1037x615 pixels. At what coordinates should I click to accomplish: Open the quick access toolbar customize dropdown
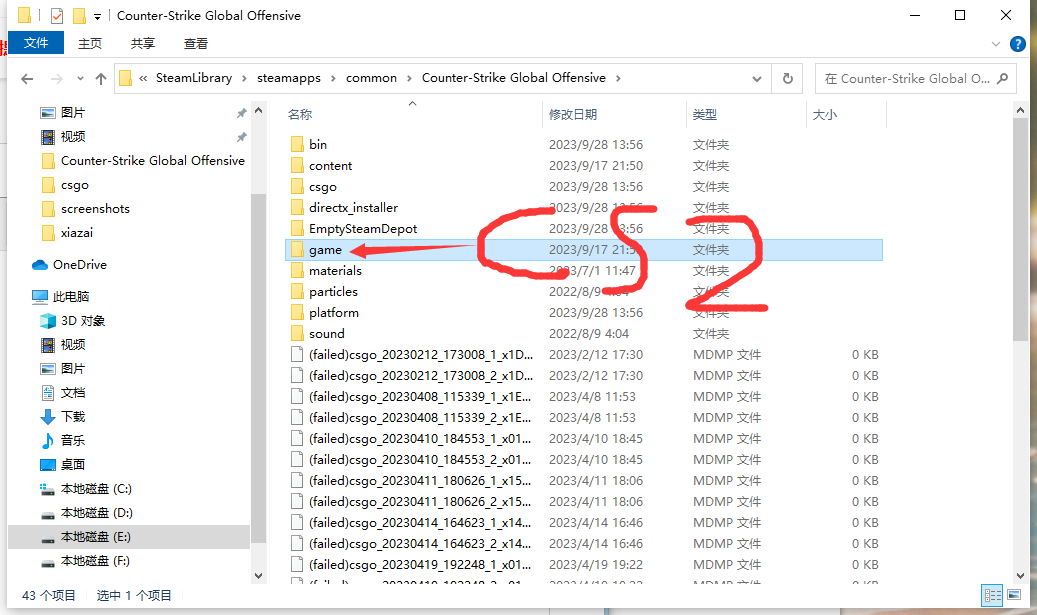click(x=97, y=17)
